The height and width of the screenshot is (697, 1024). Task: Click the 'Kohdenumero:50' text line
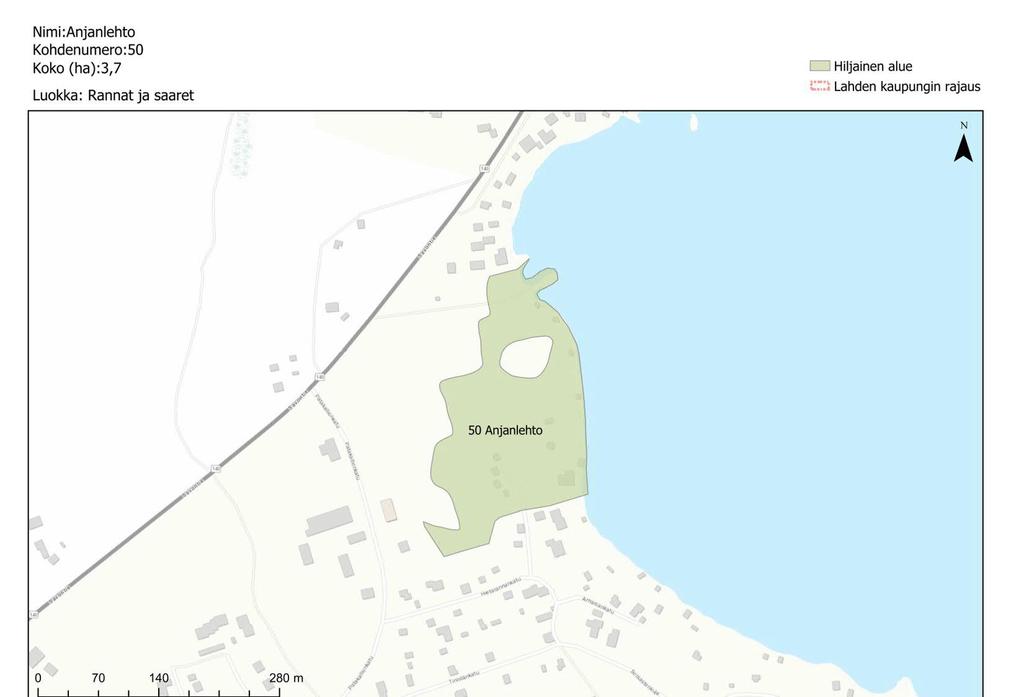[88, 50]
